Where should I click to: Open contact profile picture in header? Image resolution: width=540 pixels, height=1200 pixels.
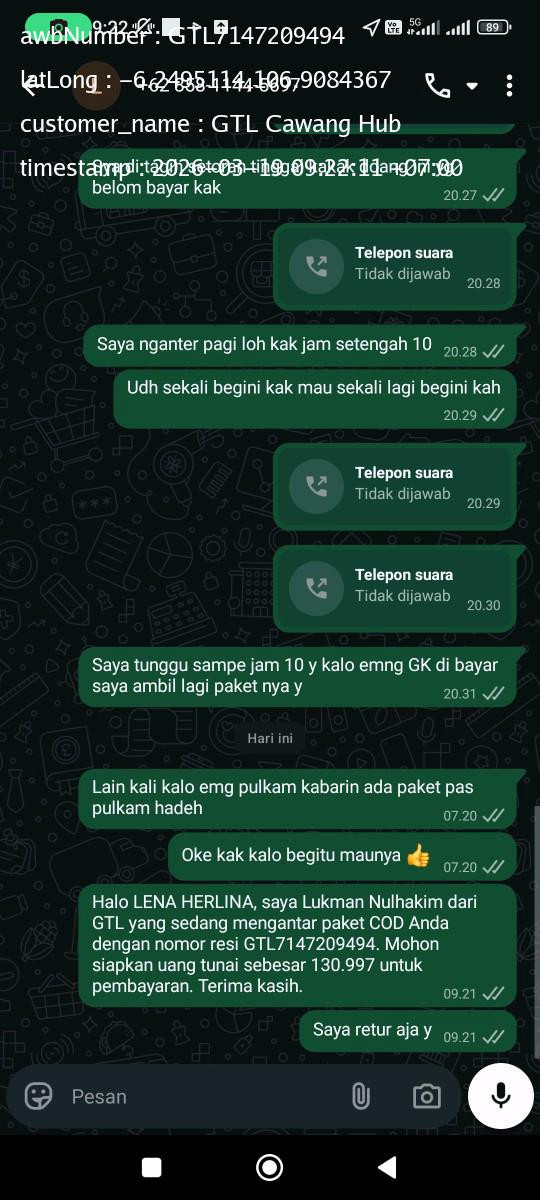point(97,86)
